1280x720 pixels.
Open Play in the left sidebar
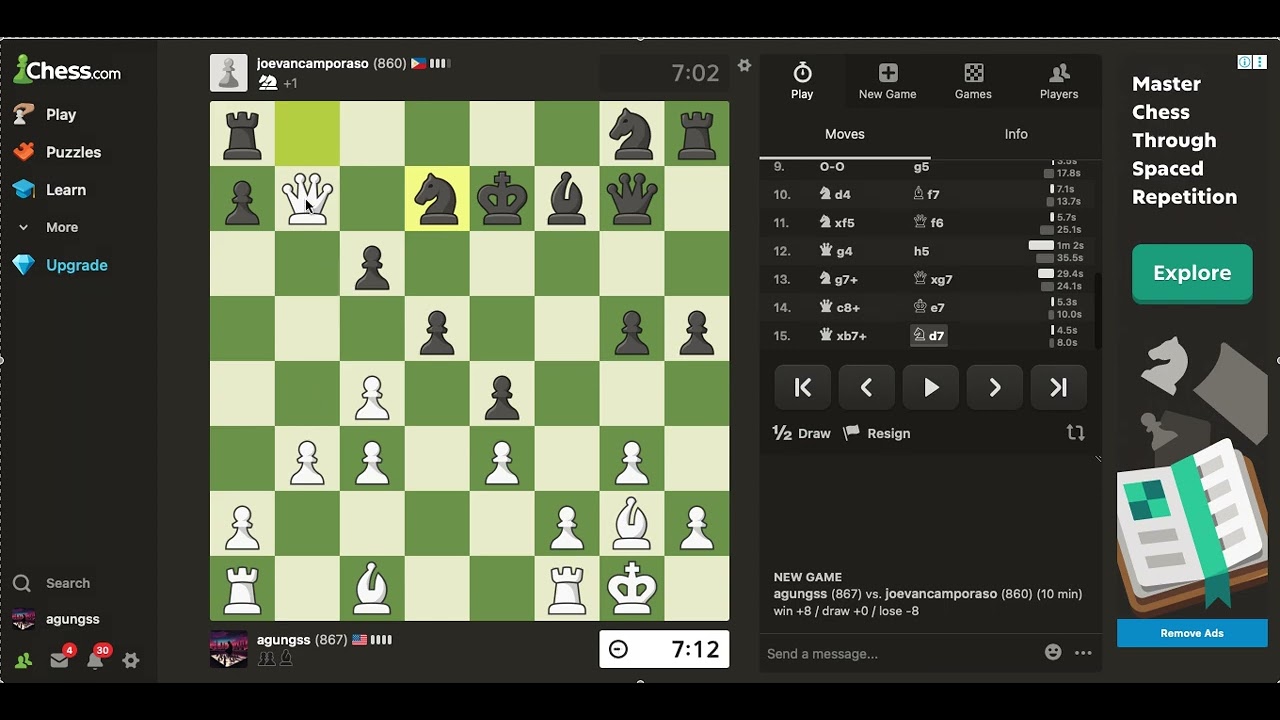coord(46,114)
